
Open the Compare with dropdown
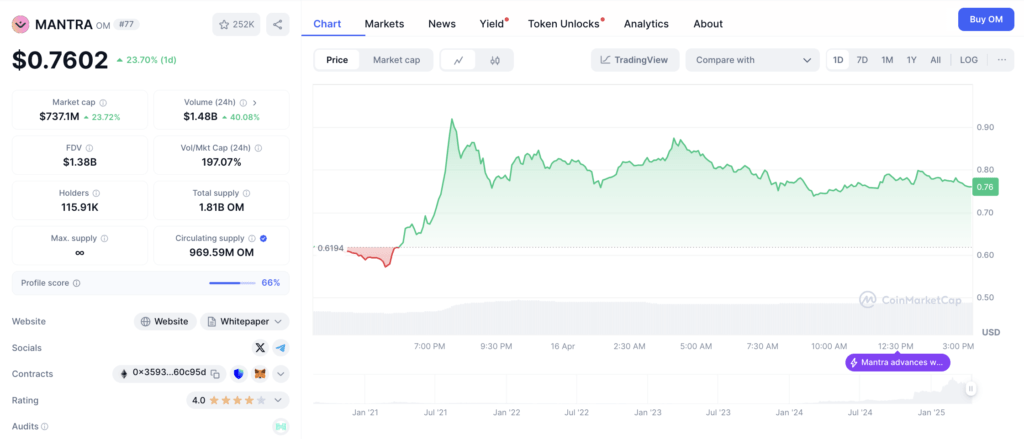(x=752, y=60)
